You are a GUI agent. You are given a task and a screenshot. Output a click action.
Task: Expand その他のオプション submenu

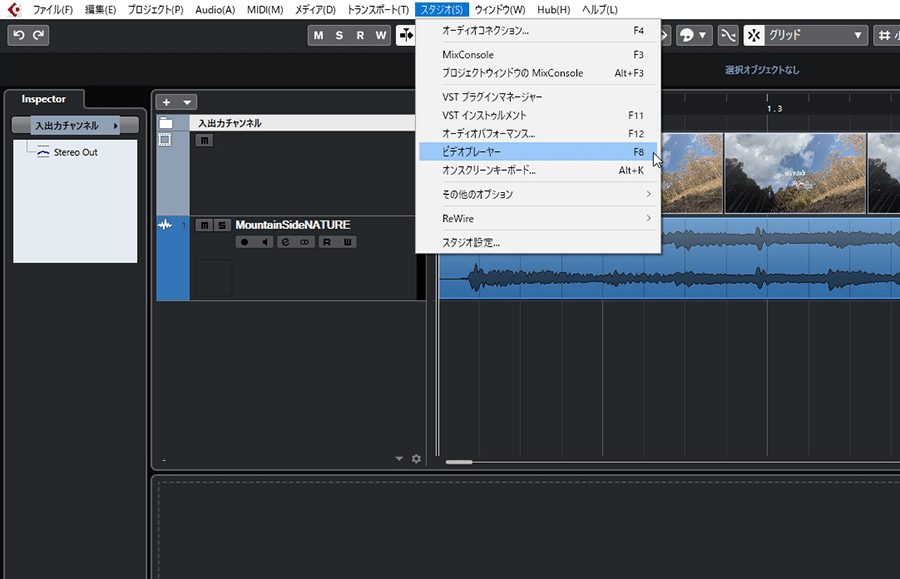(x=538, y=194)
